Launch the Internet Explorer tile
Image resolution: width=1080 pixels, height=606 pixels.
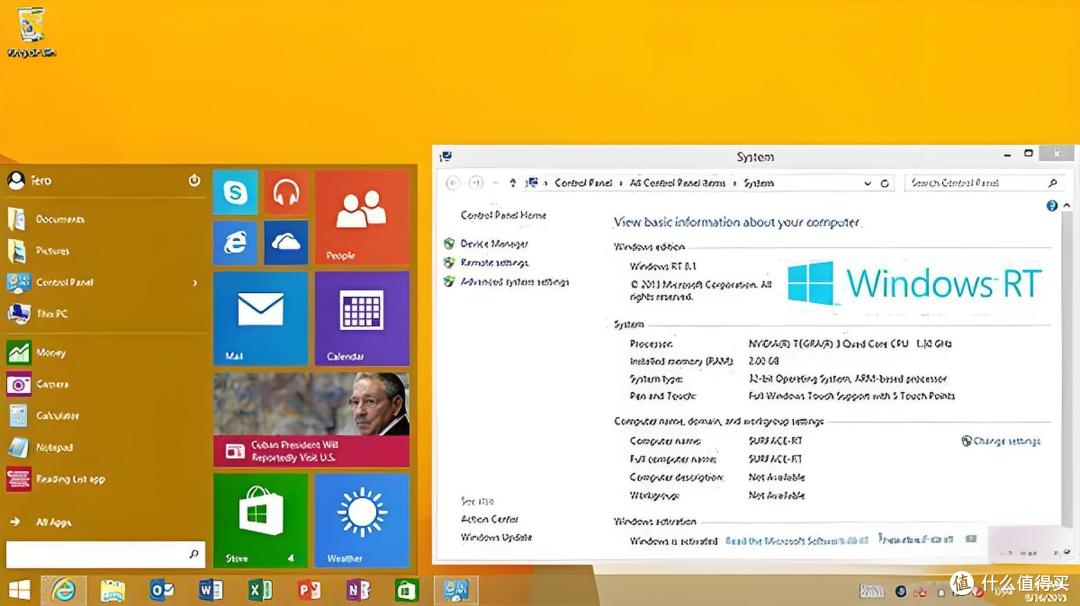236,242
